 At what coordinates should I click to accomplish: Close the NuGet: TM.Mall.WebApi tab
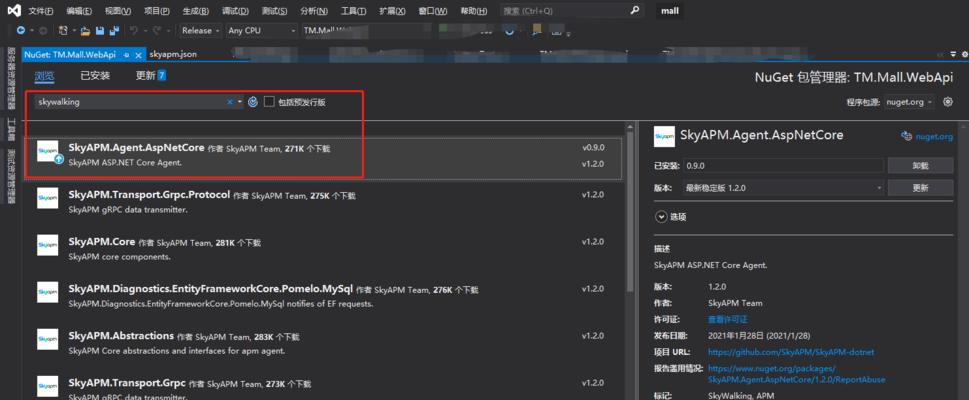138,55
